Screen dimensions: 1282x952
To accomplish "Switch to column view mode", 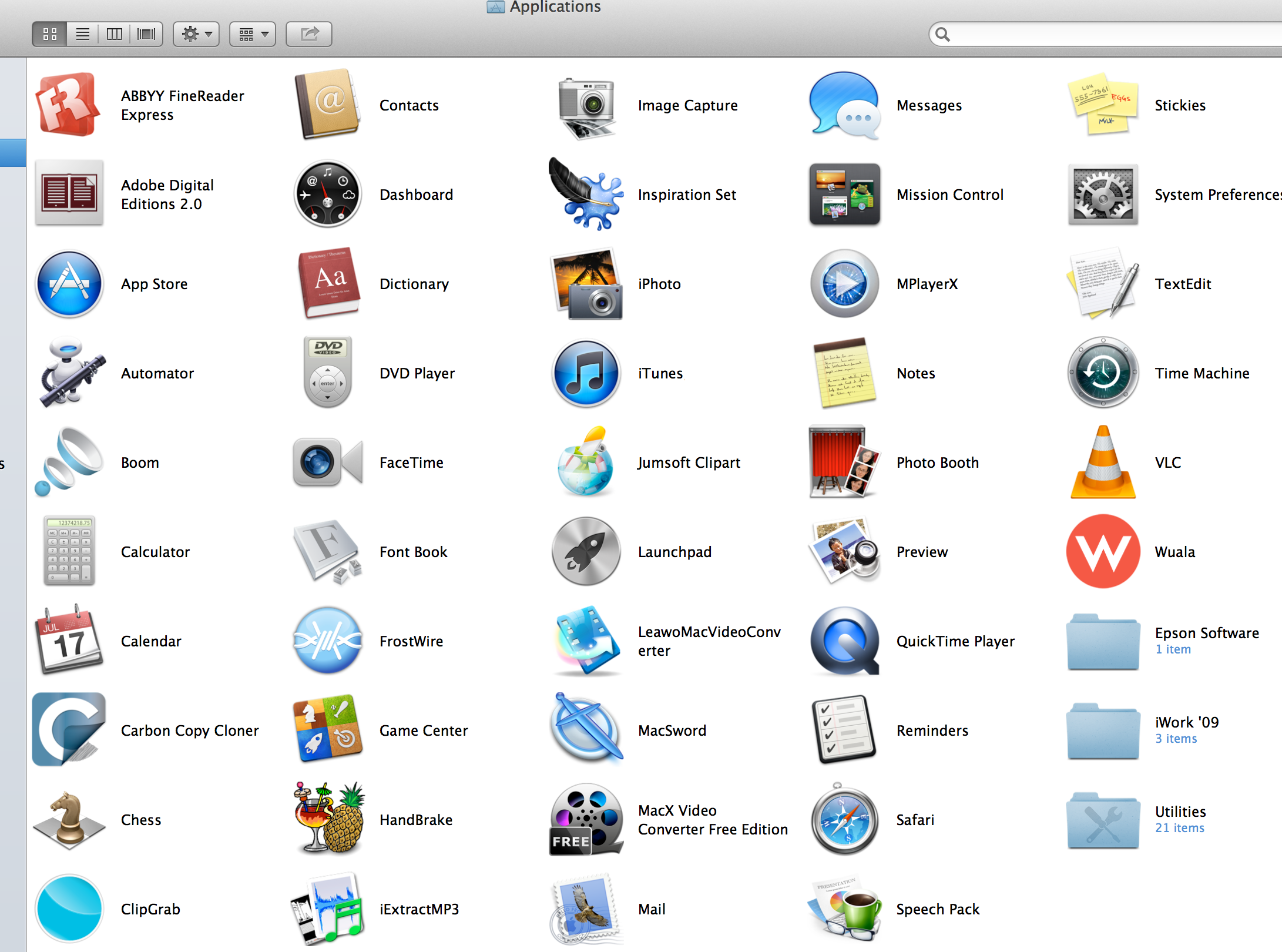I will pyautogui.click(x=115, y=34).
